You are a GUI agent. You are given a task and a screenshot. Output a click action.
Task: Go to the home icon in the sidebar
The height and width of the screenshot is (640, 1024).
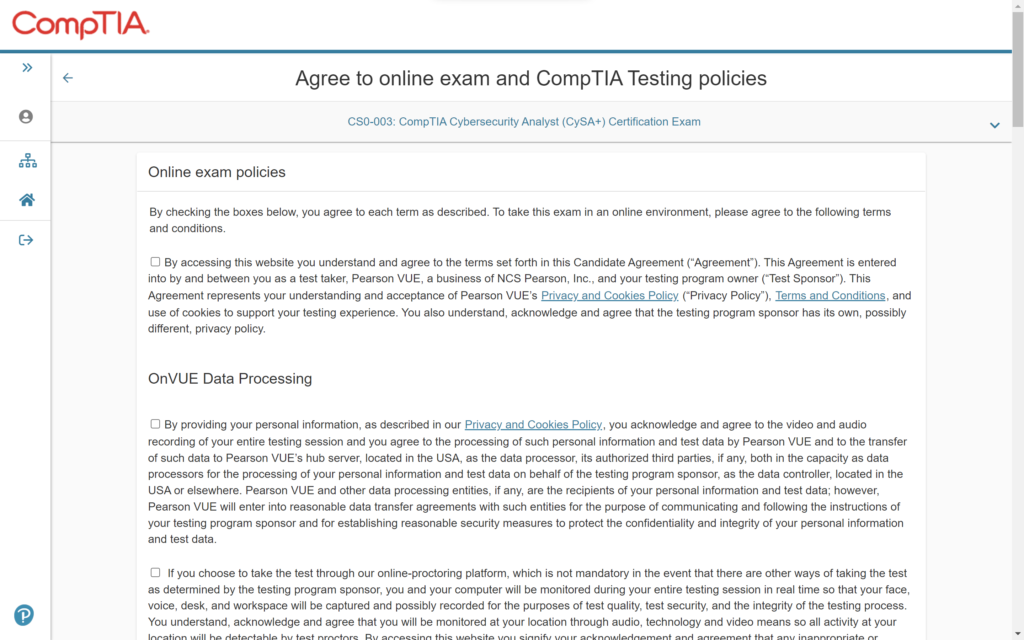tap(27, 200)
